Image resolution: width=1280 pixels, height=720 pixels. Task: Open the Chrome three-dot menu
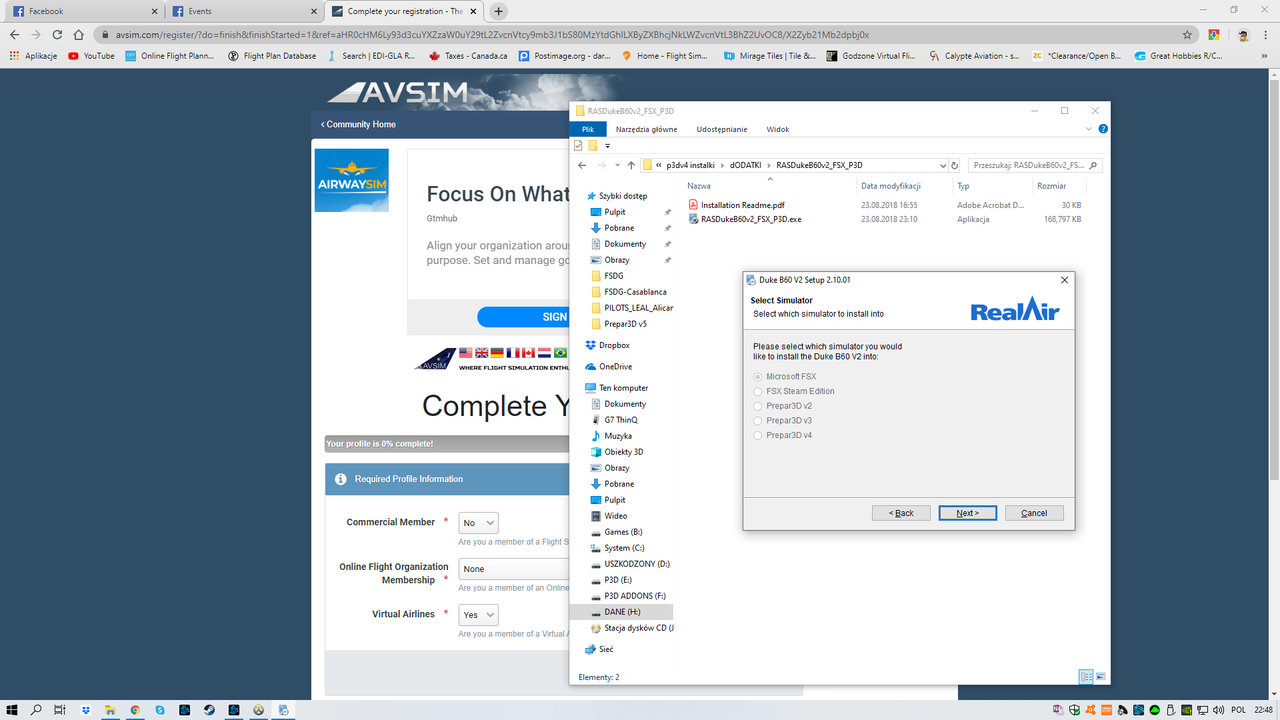tap(1266, 34)
